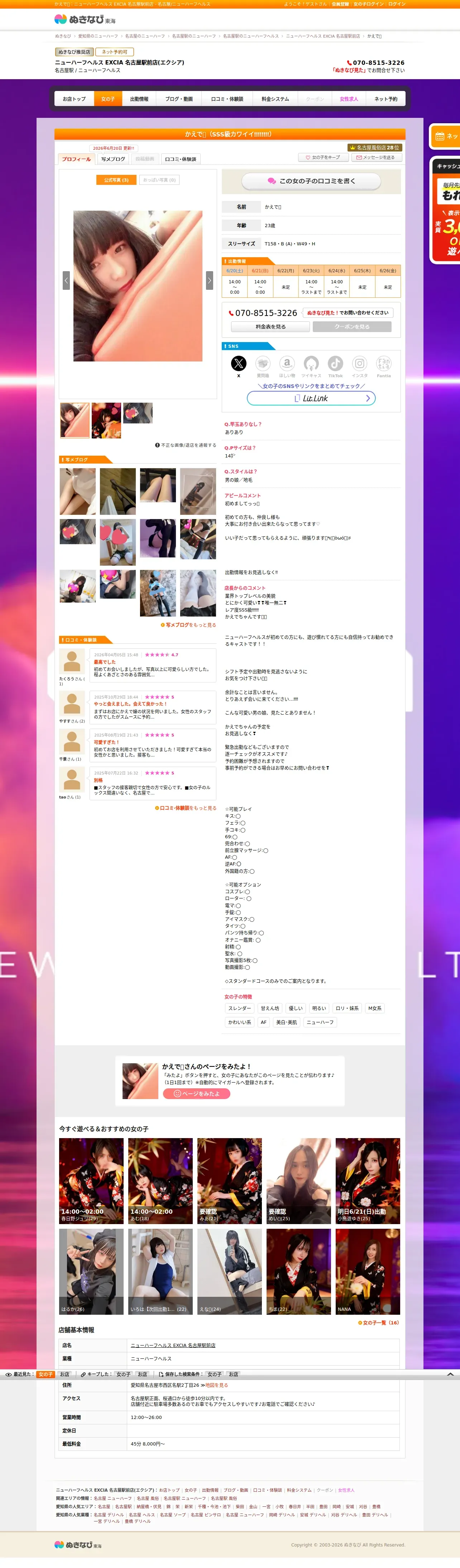The image size is (460, 1568).
Task: Open the 質問箱 SNS icon
Action: tap(263, 363)
